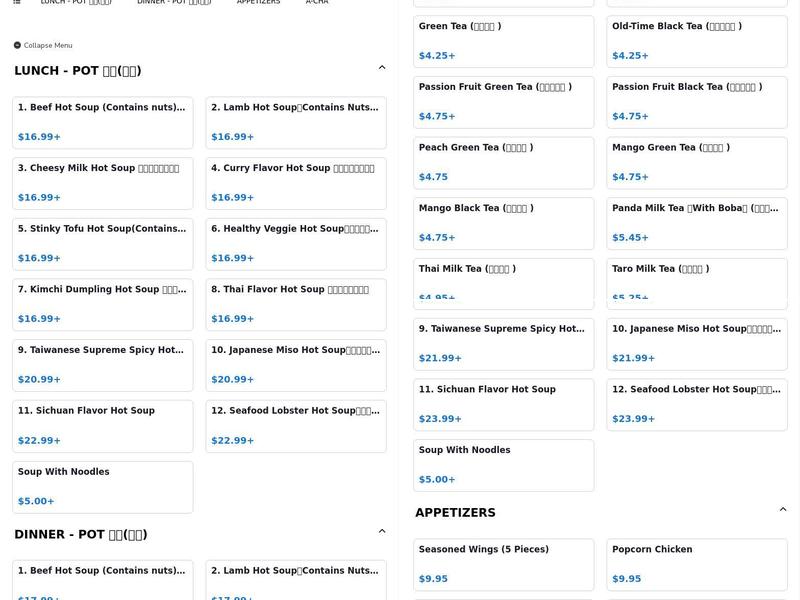Click the Collapse Menu link text

pyautogui.click(x=49, y=45)
